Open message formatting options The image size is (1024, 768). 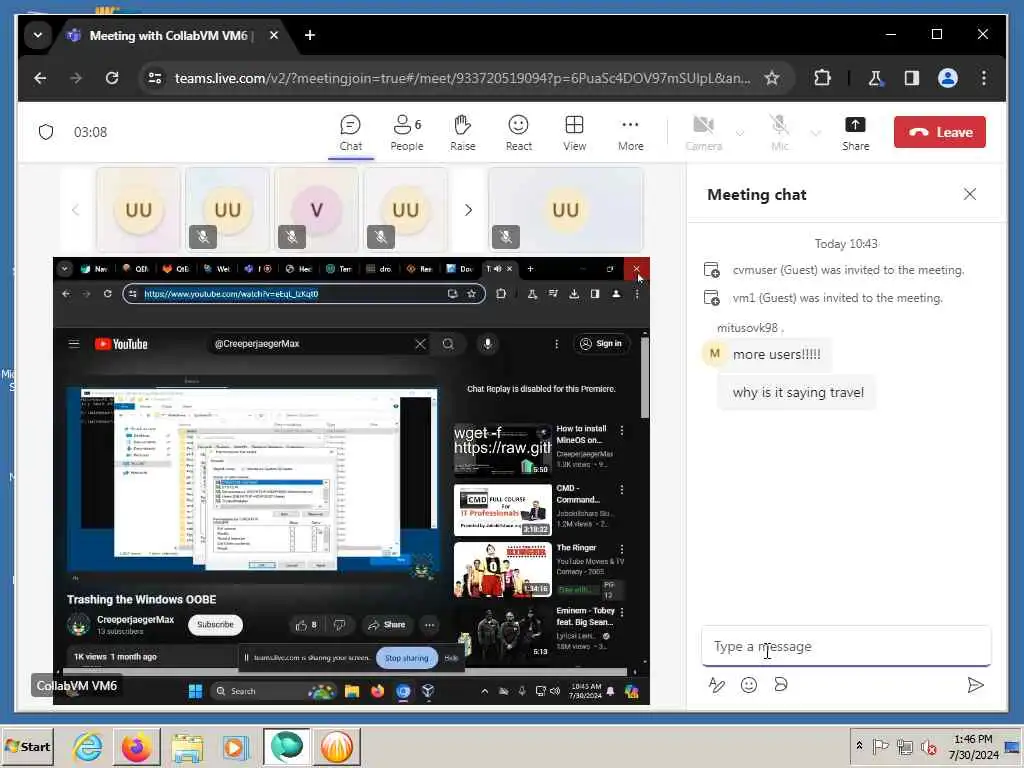click(x=716, y=684)
